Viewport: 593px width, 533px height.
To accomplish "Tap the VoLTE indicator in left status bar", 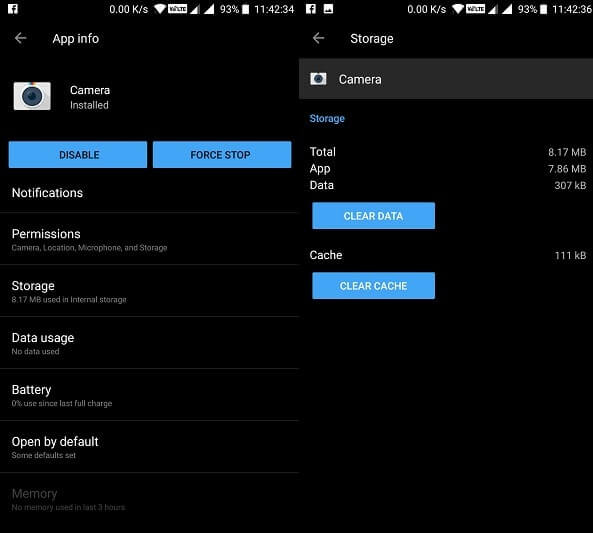I will 177,9.
